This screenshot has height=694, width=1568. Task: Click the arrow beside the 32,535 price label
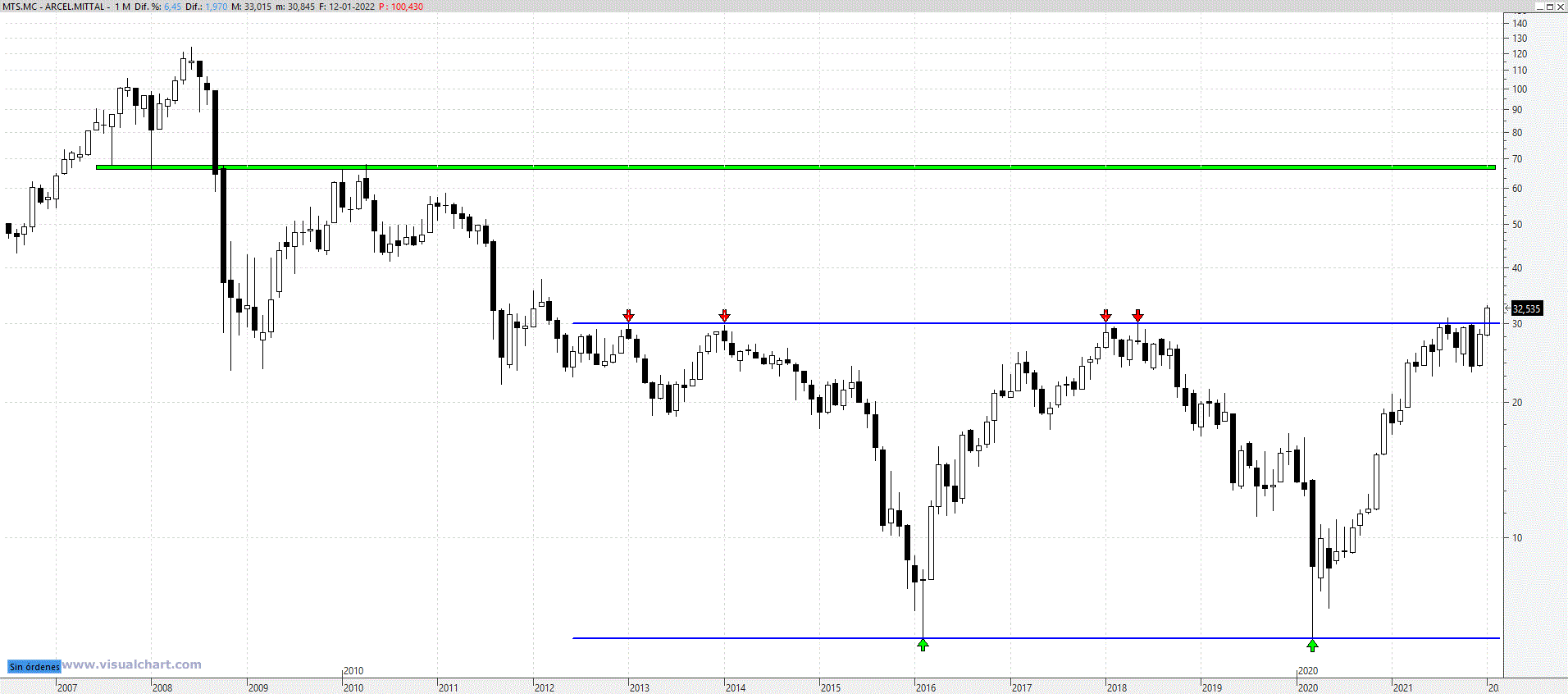(x=1506, y=307)
